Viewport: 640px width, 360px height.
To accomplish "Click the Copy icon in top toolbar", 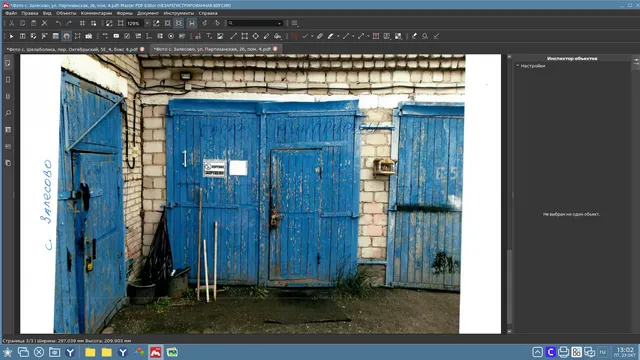I will coord(22,23).
